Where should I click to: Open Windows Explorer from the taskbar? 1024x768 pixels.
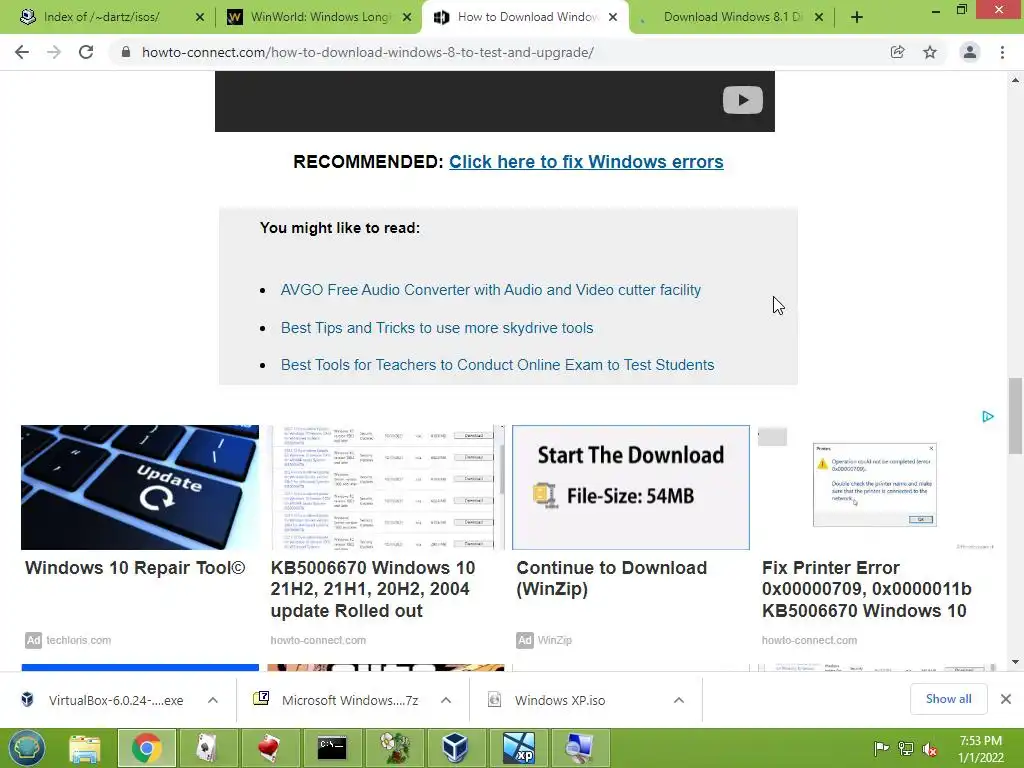pos(85,748)
